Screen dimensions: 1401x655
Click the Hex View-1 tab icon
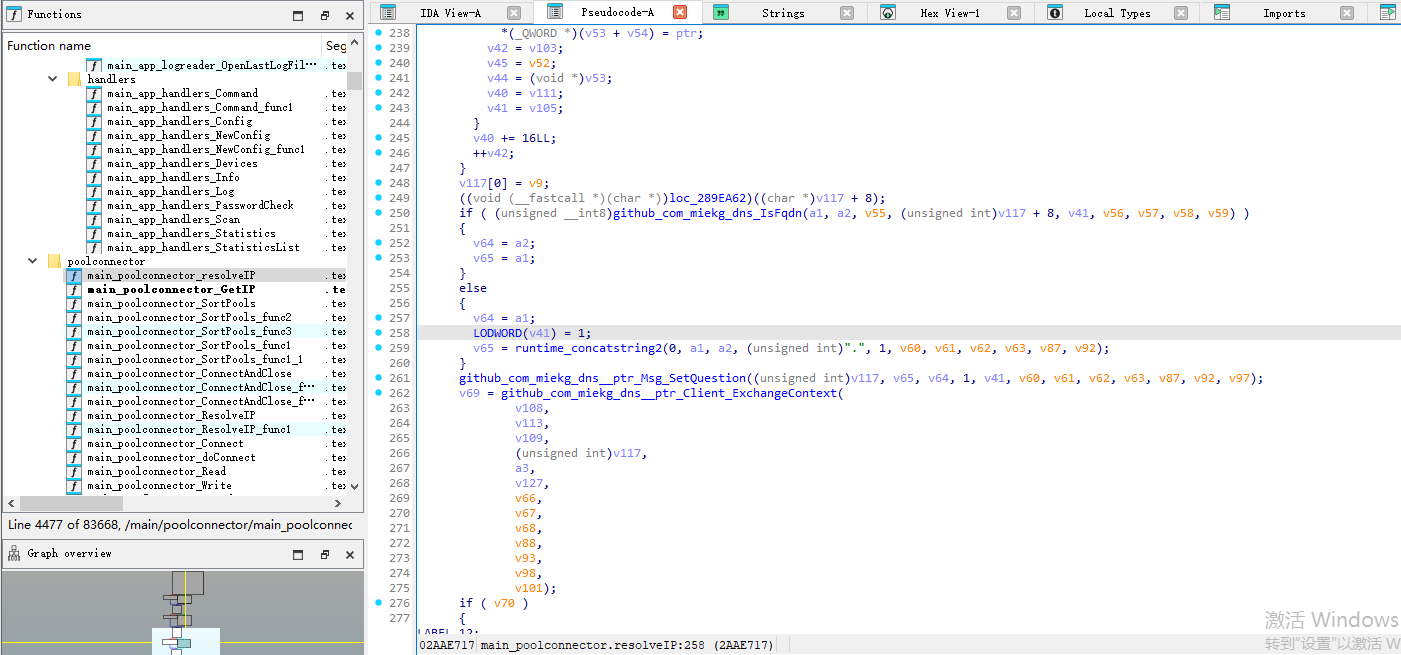[x=888, y=13]
